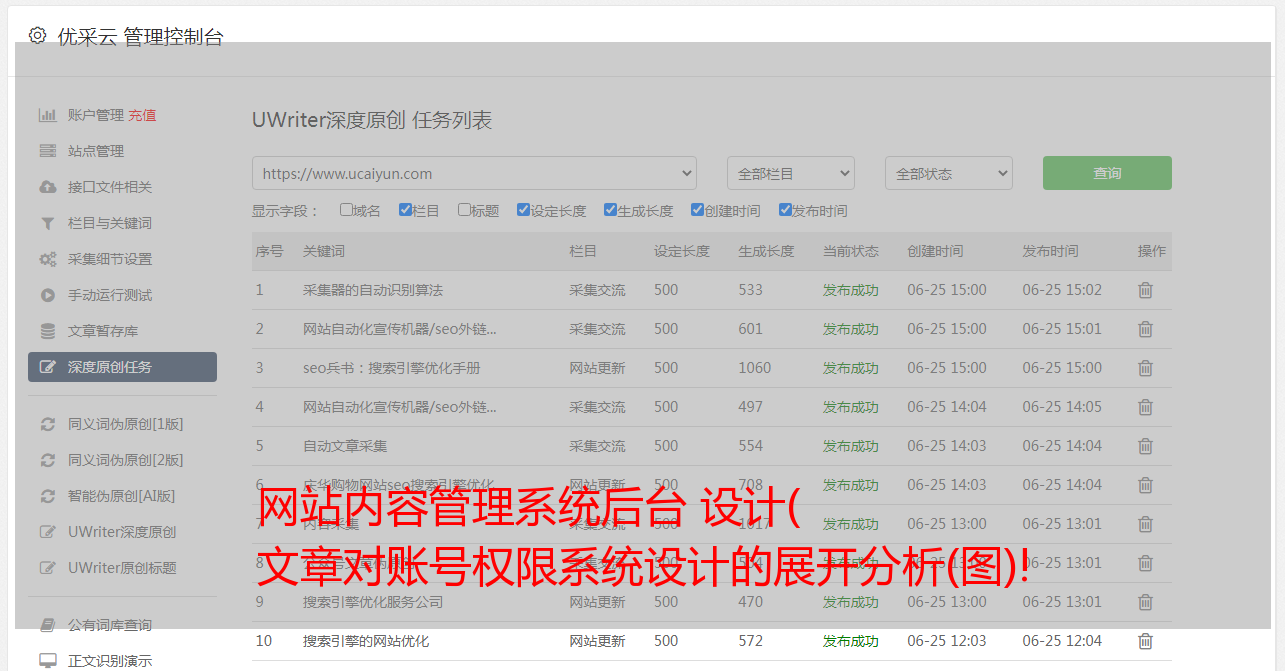Uncheck the 设定长度 field checkbox
Screen dimensions: 1285x671
[523, 210]
